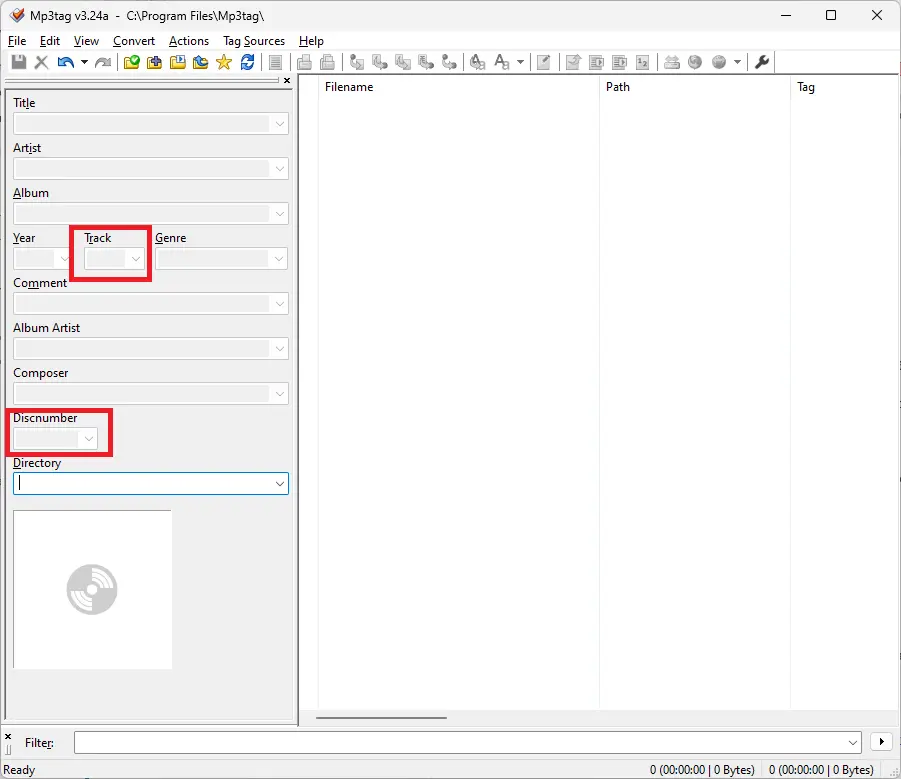Image resolution: width=902 pixels, height=779 pixels.
Task: Click the arrow button right of Filter
Action: pyautogui.click(x=881, y=742)
